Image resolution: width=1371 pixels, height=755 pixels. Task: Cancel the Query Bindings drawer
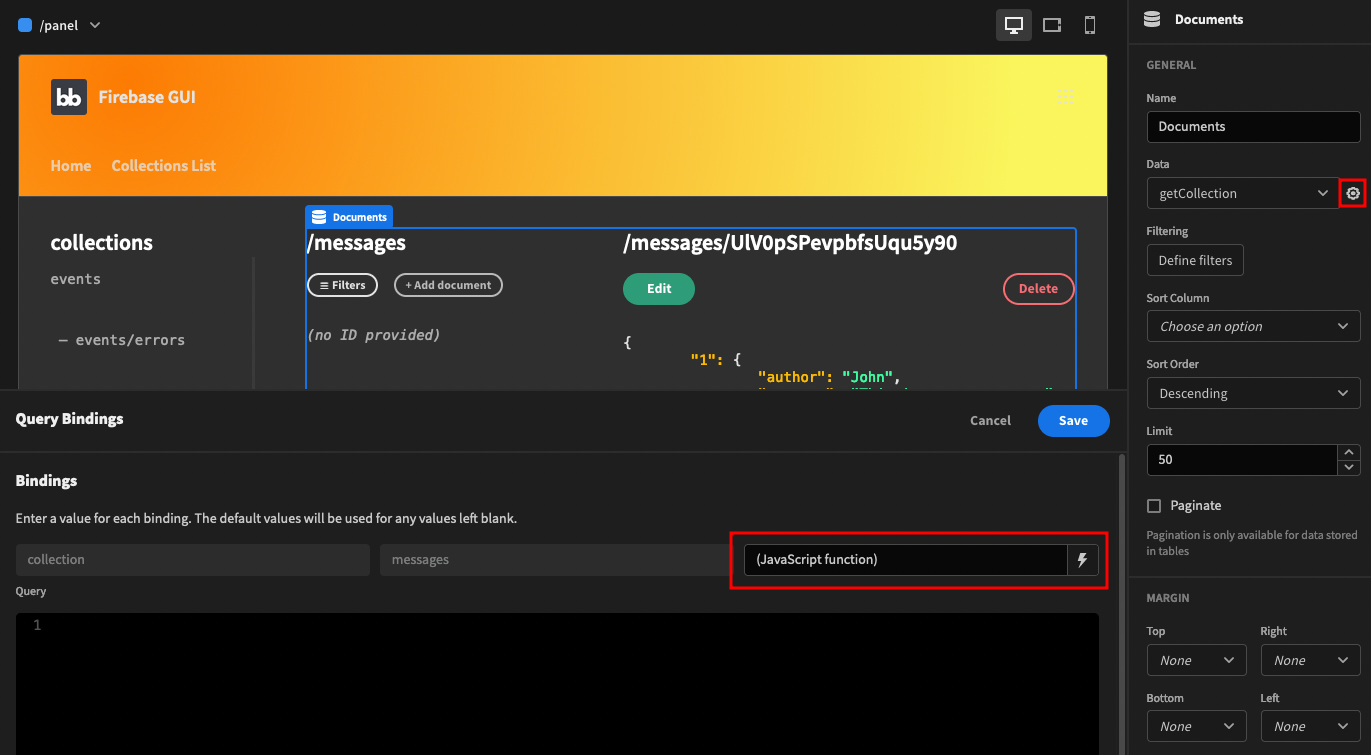click(x=990, y=421)
